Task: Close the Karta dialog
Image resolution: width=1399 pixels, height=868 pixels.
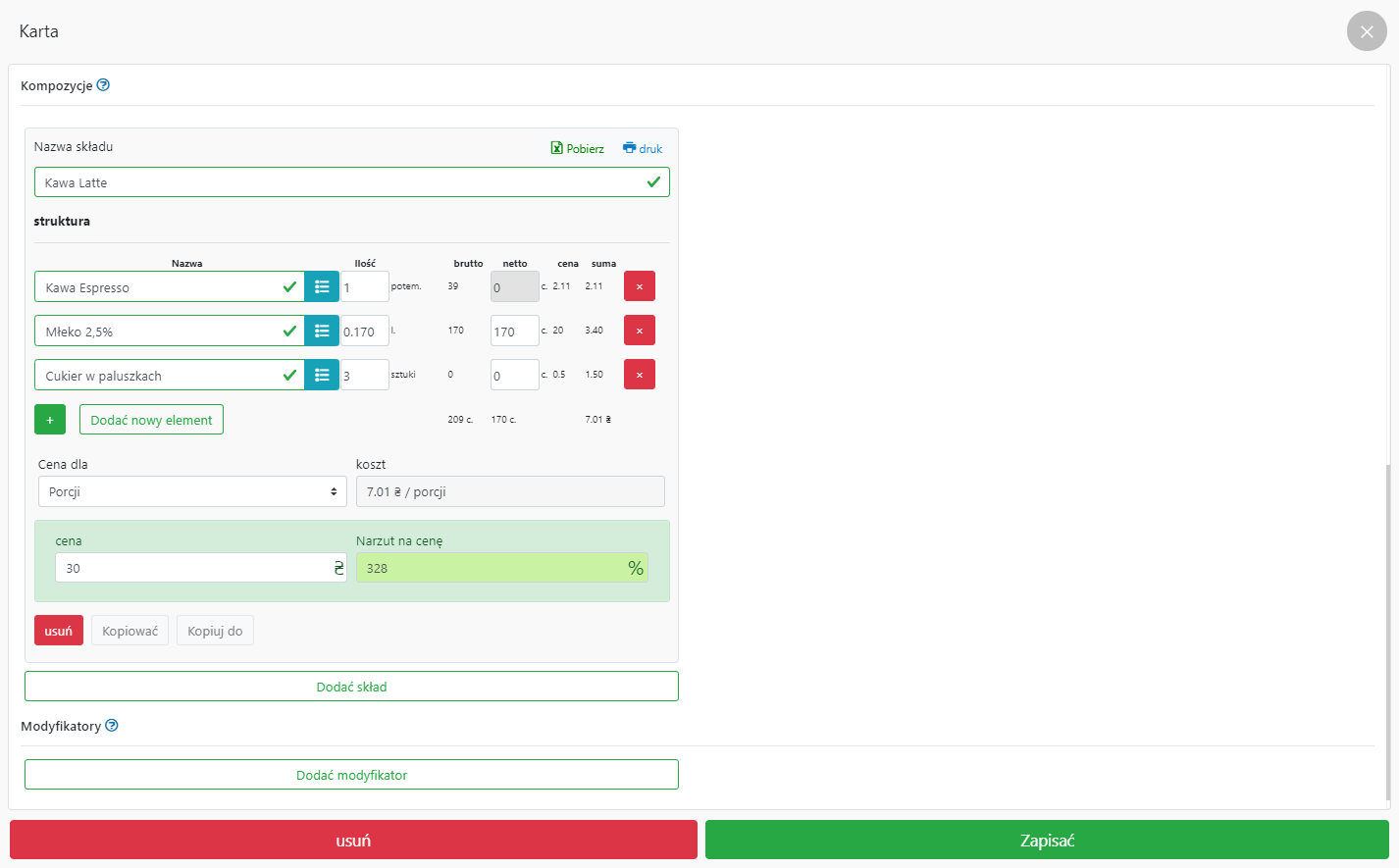Action: pyautogui.click(x=1367, y=31)
